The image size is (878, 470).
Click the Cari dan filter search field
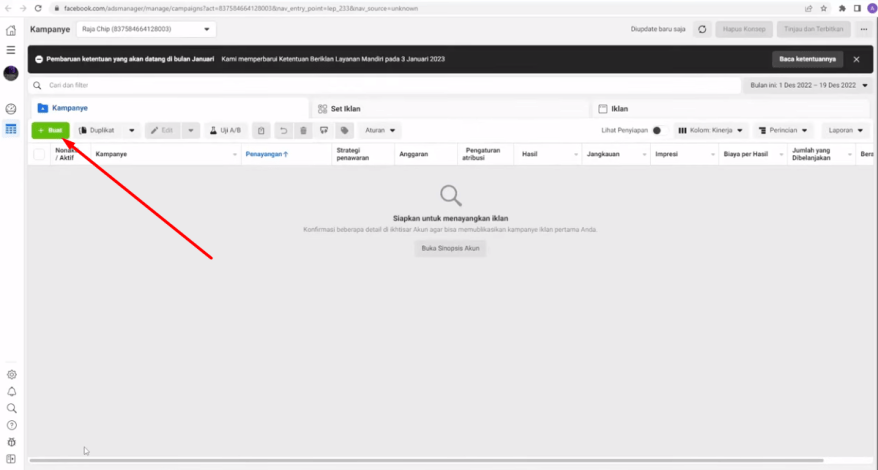tap(385, 86)
